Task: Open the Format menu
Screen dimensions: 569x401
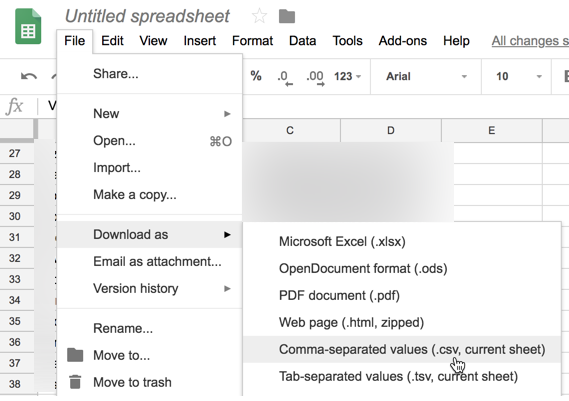Action: pyautogui.click(x=252, y=41)
